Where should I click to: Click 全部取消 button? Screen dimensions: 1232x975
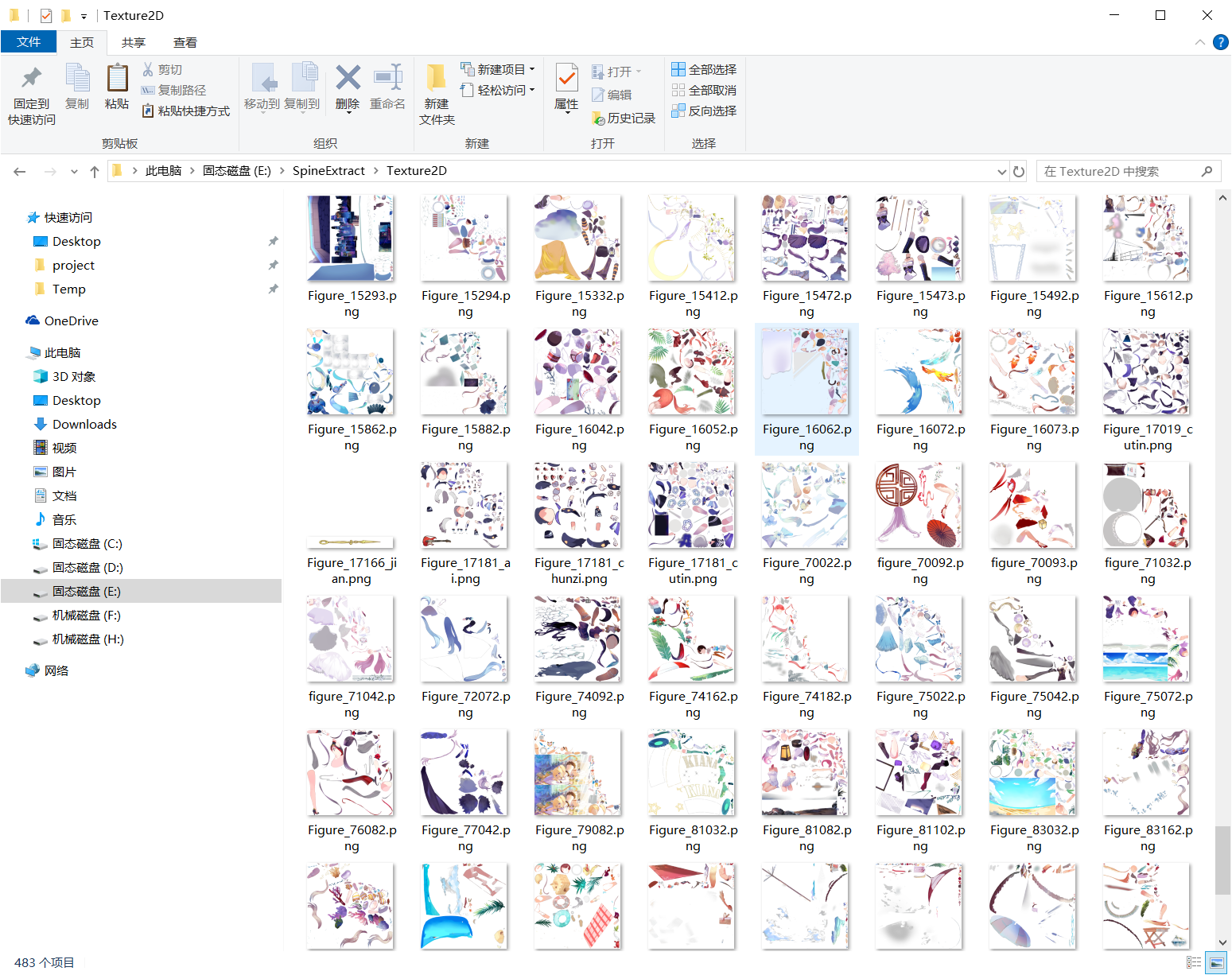point(704,91)
